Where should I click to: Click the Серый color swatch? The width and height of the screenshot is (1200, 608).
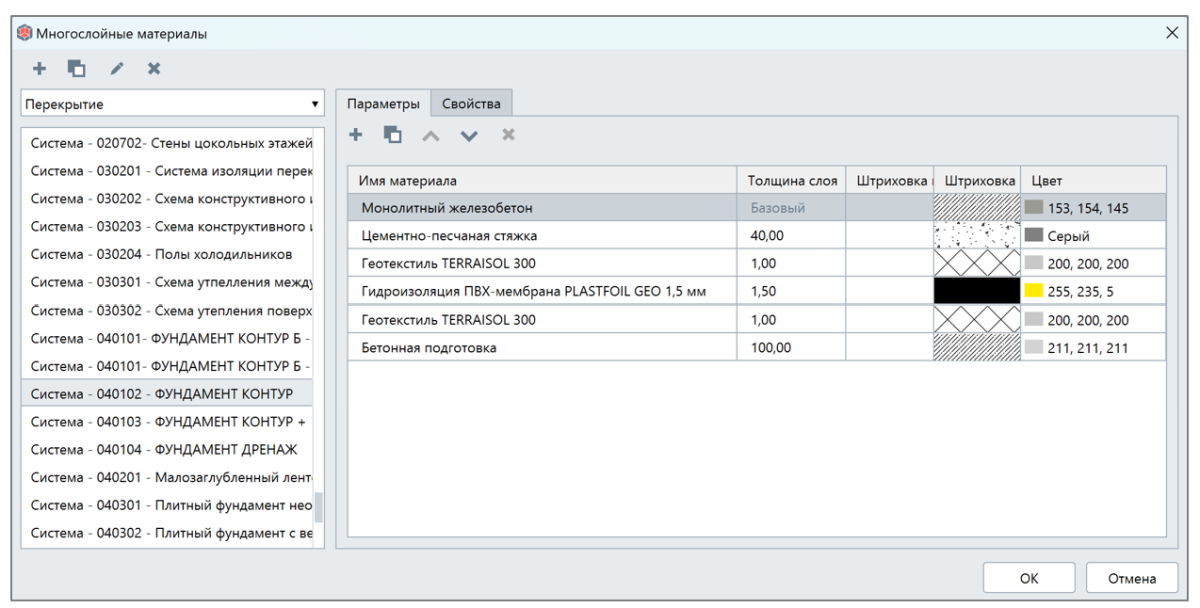[x=1035, y=236]
